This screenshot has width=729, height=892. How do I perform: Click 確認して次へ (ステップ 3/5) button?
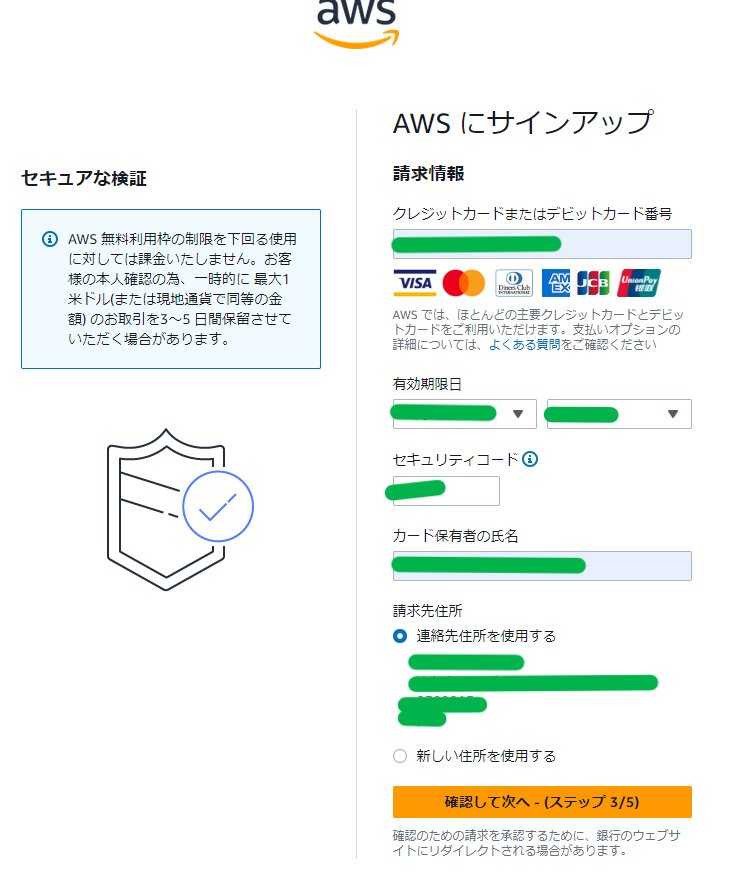(542, 802)
